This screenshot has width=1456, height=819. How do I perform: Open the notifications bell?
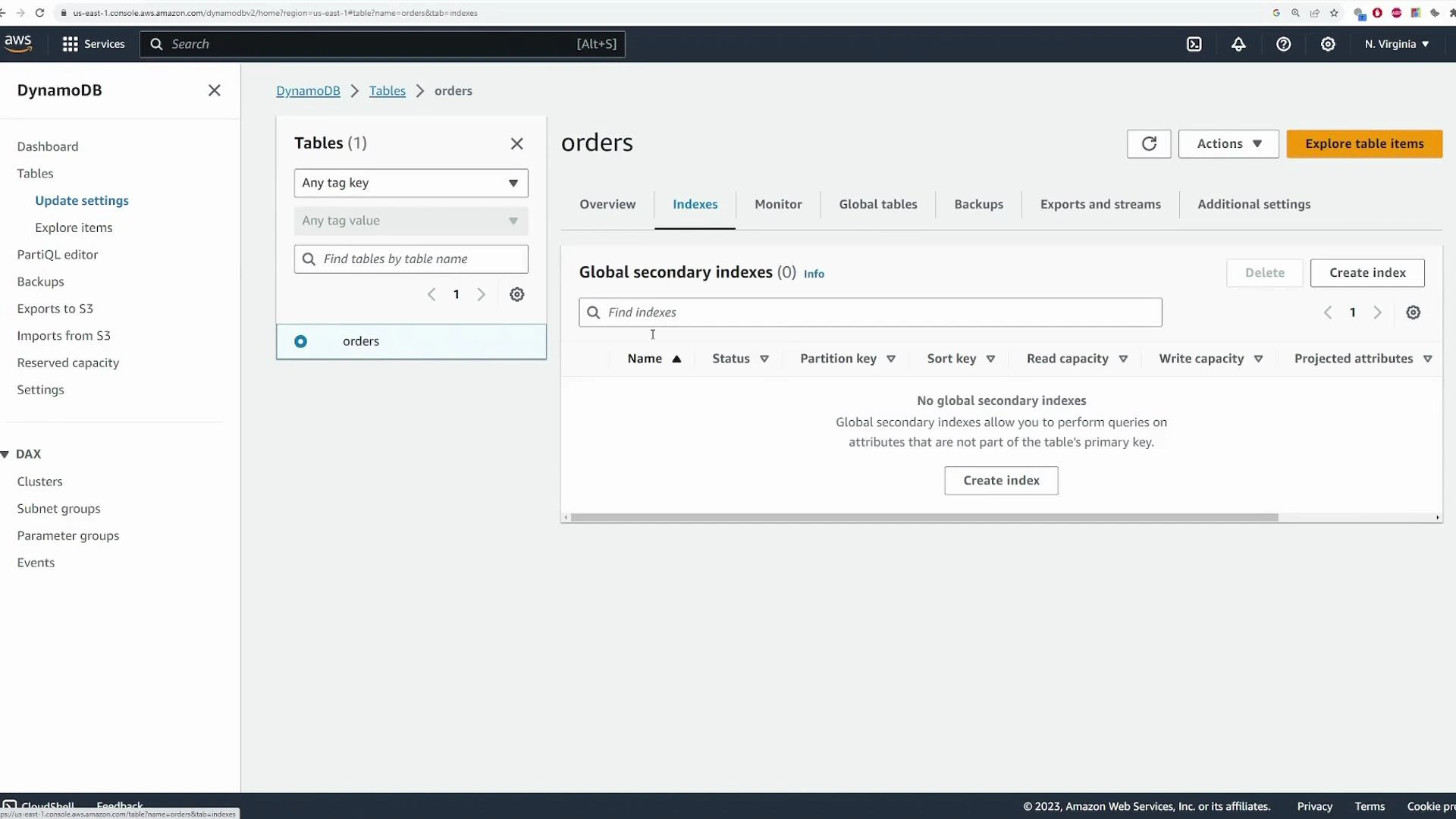point(1238,44)
